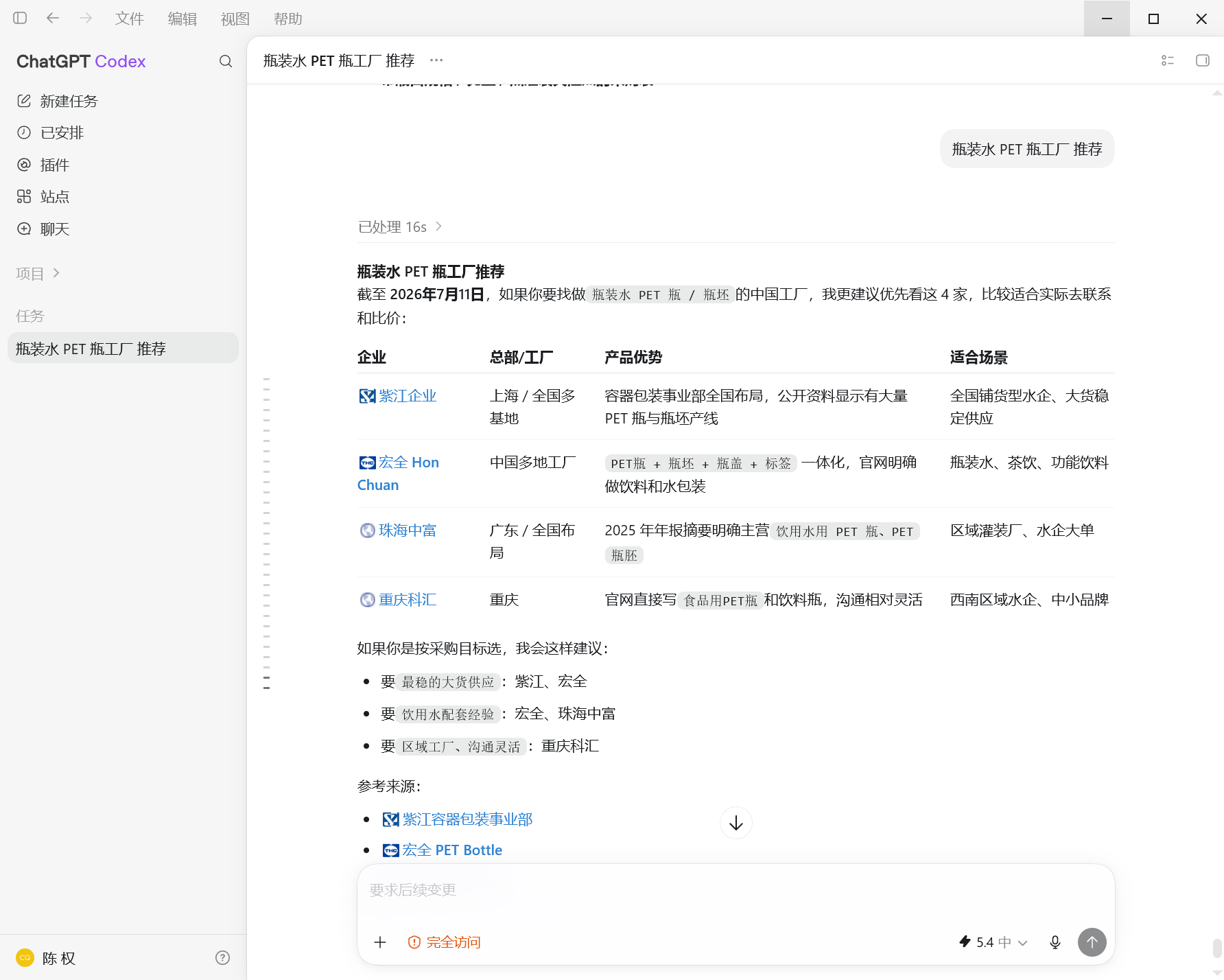Open the 文件 menu
Screen dimensions: 1224x980
click(130, 19)
